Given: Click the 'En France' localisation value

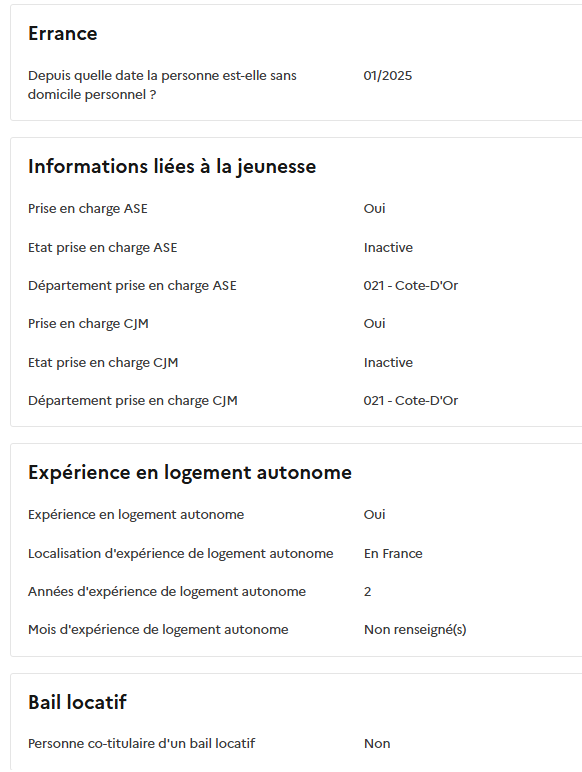Looking at the screenshot, I should (393, 554).
